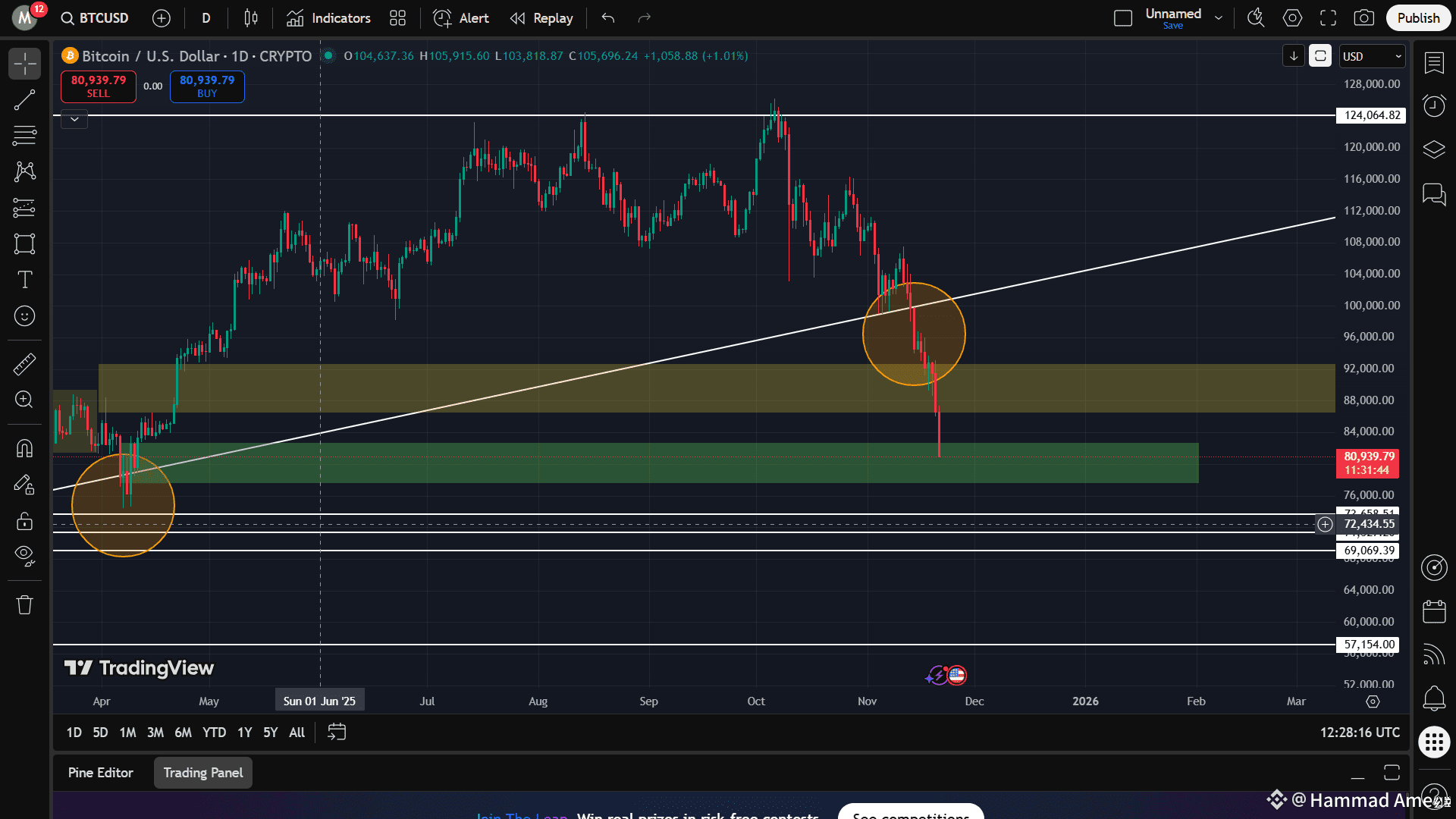Change the candlestick chart type
Image resolution: width=1456 pixels, height=819 pixels.
[x=251, y=18]
